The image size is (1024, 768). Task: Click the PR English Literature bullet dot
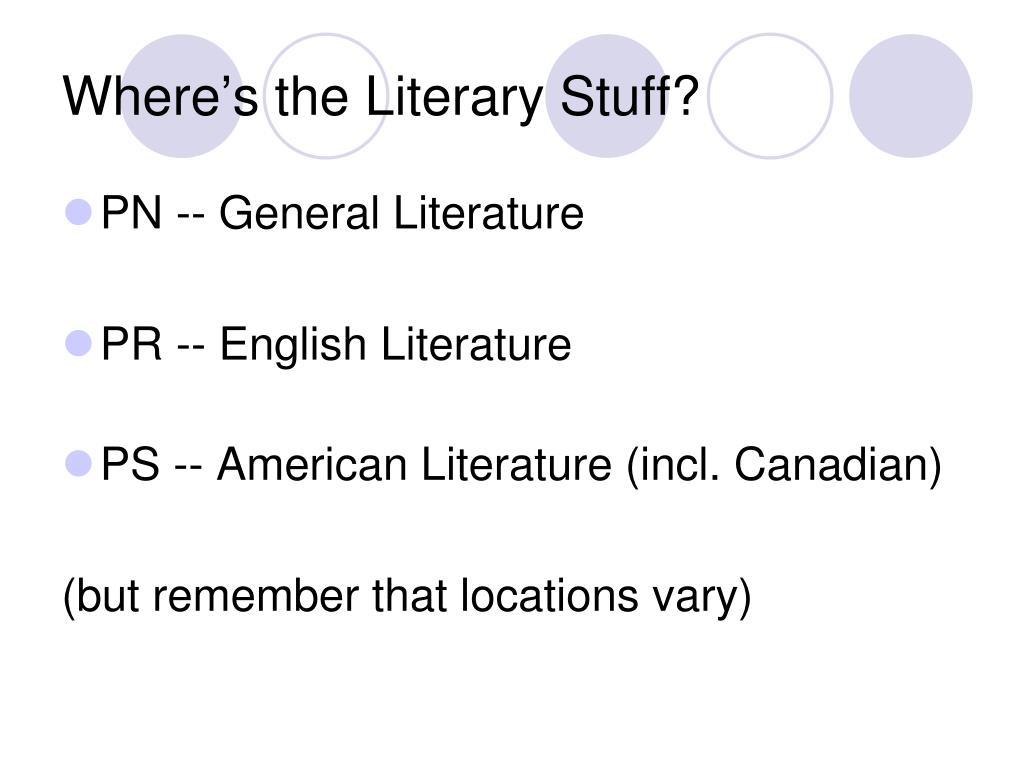(x=78, y=343)
